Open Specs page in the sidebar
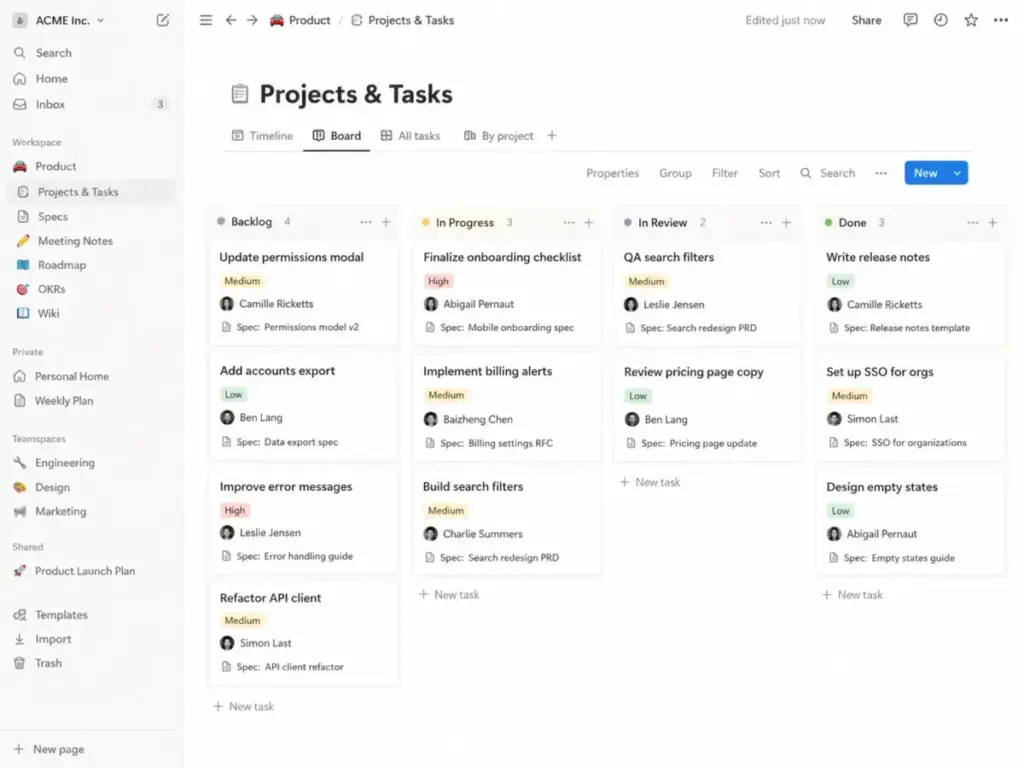The width and height of the screenshot is (1024, 768). coord(91,216)
